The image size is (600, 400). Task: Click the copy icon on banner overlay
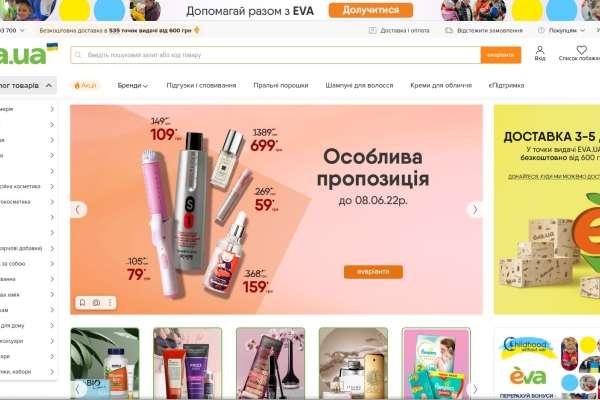pyautogui.click(x=96, y=303)
